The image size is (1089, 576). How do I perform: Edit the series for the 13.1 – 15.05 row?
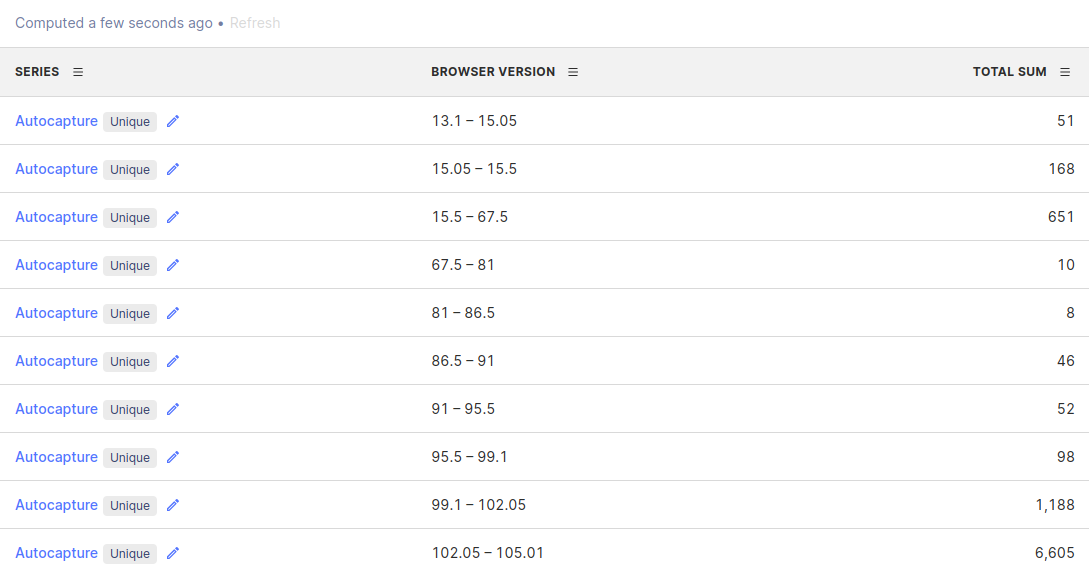point(172,121)
